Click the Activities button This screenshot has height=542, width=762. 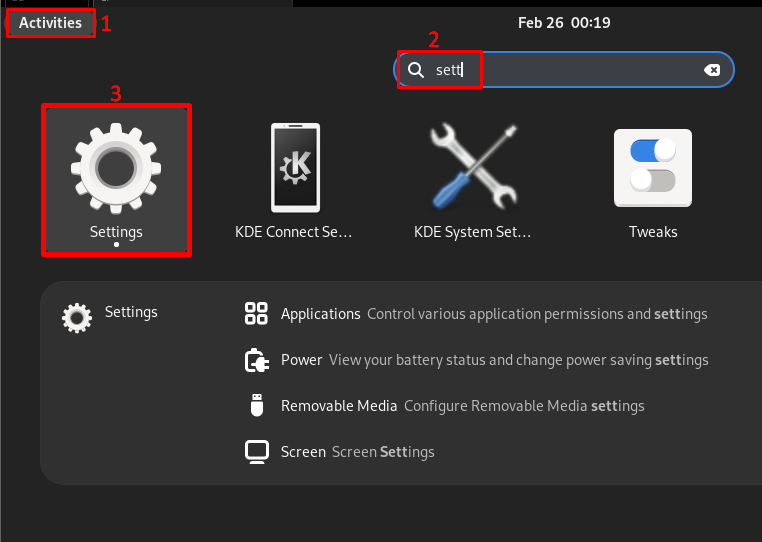pos(51,23)
